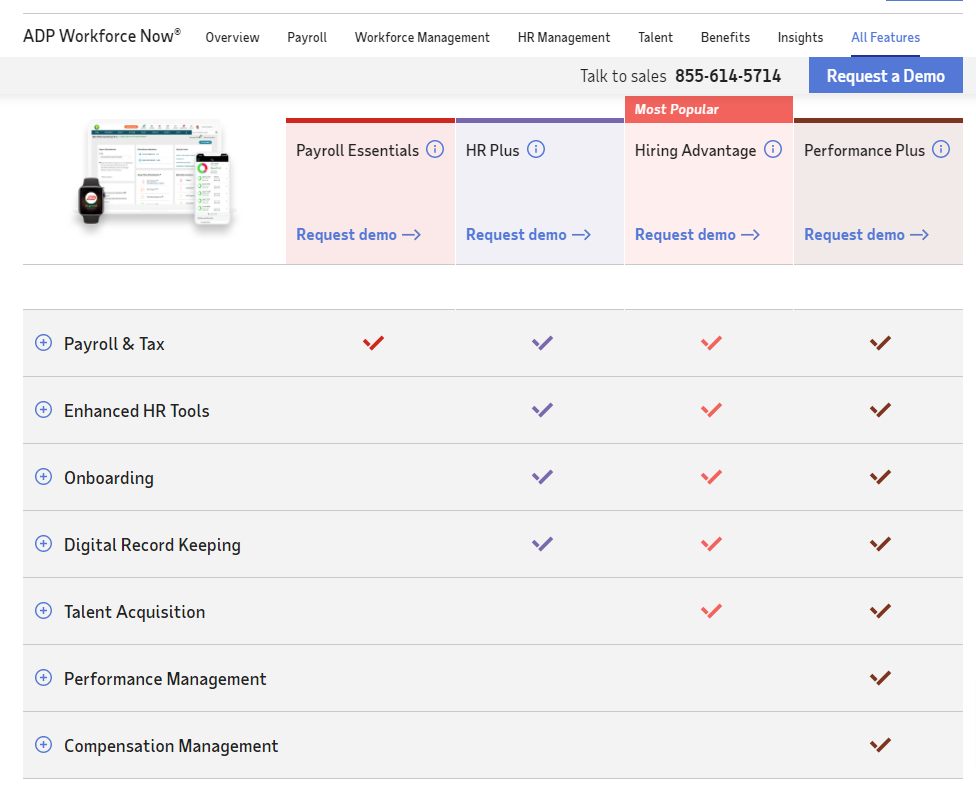976x786 pixels.
Task: Click the Hiring Advantage plan heading
Action: pyautogui.click(x=695, y=151)
